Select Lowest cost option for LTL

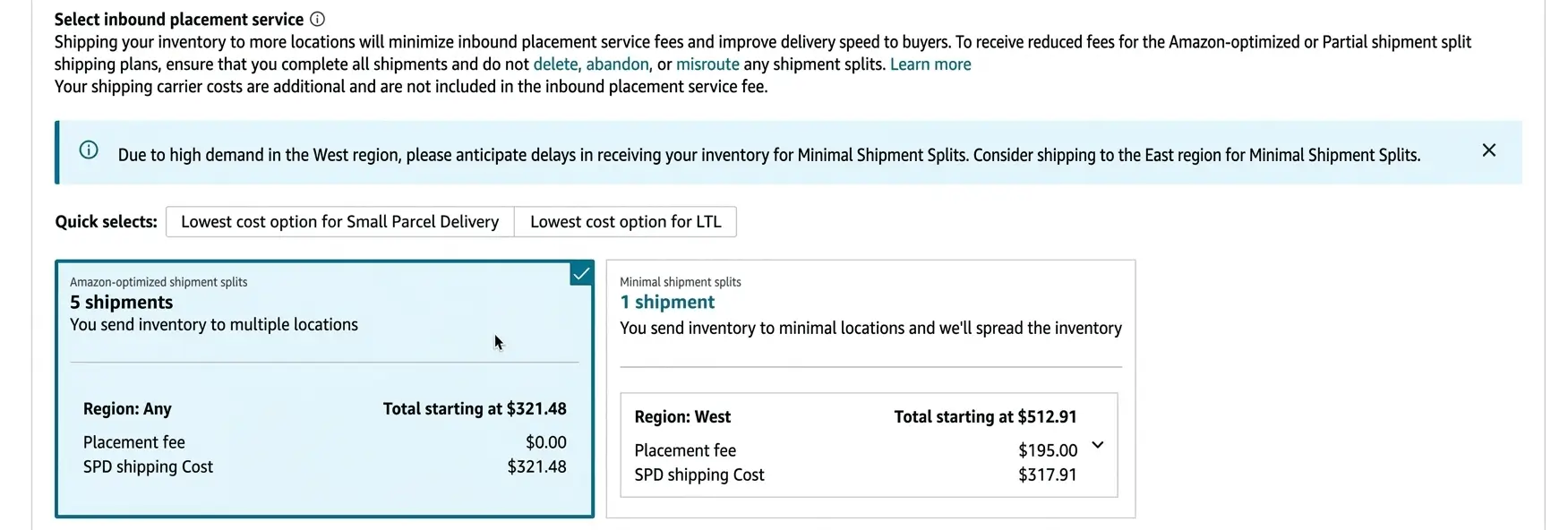(625, 221)
